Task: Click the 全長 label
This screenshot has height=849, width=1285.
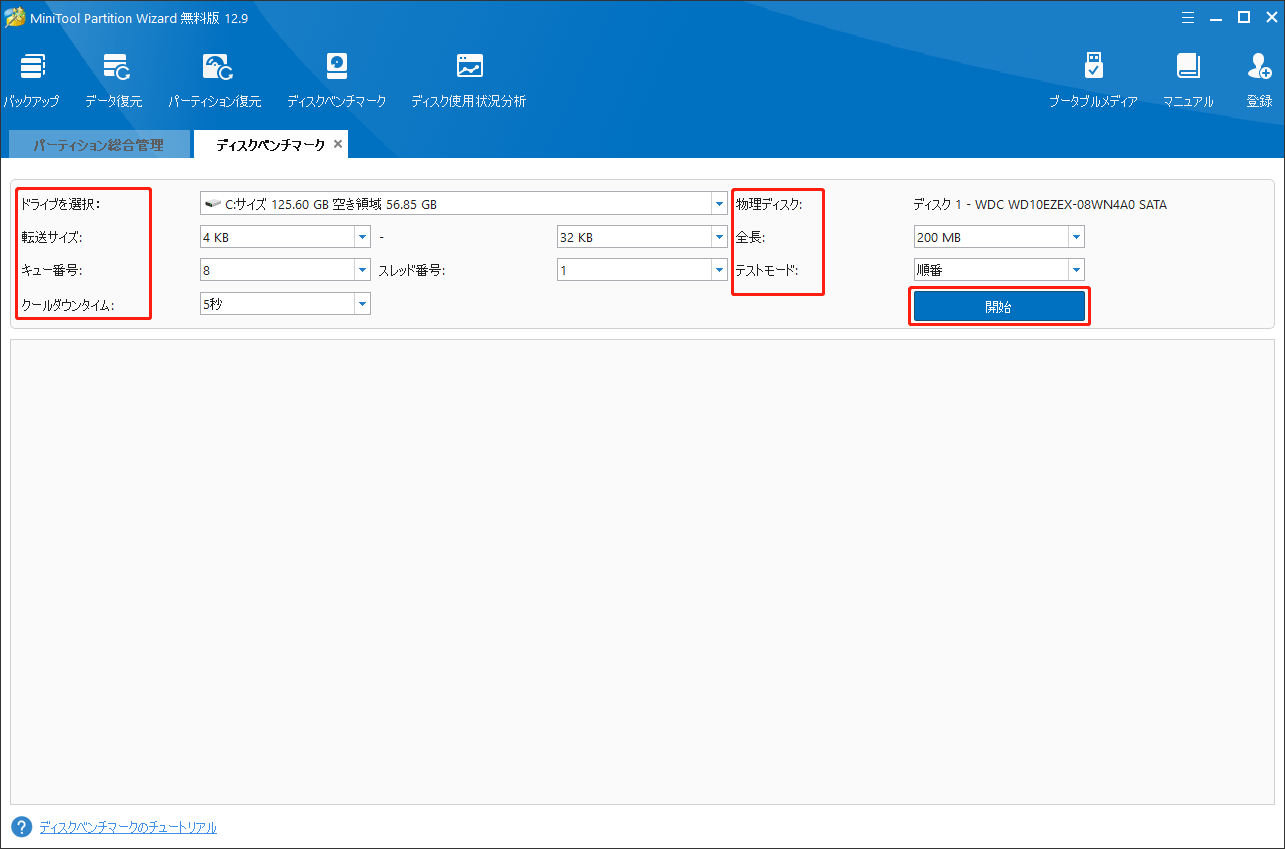Action: (x=750, y=237)
